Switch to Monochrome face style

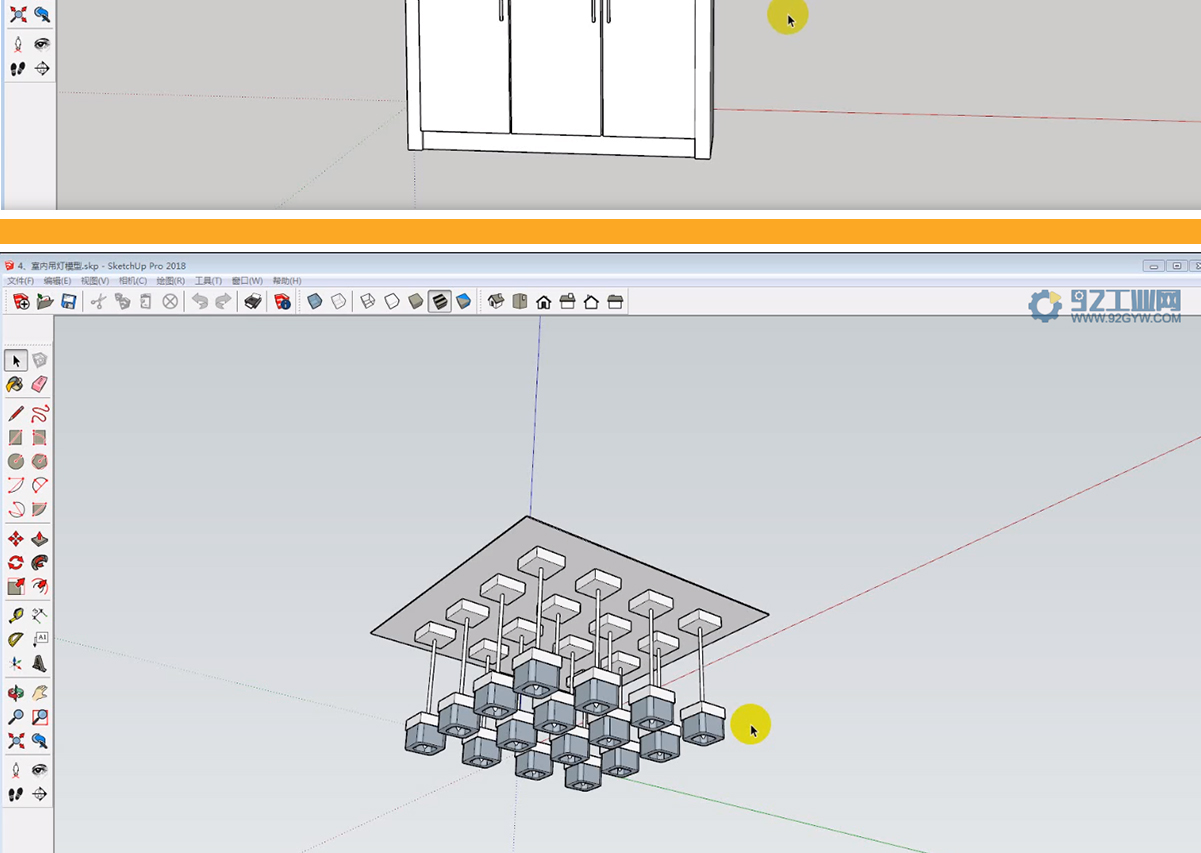coord(464,301)
